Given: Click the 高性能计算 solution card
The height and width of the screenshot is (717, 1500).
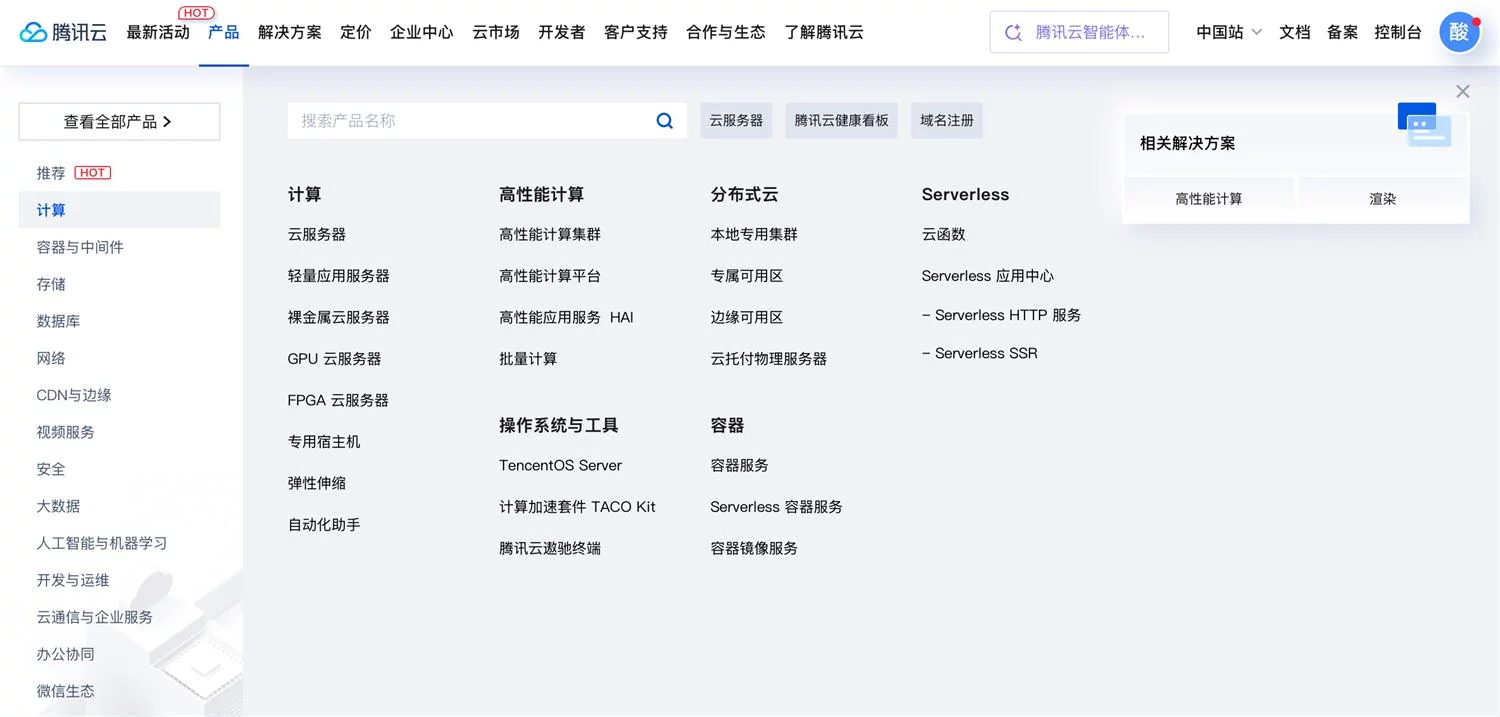Looking at the screenshot, I should coord(1210,197).
